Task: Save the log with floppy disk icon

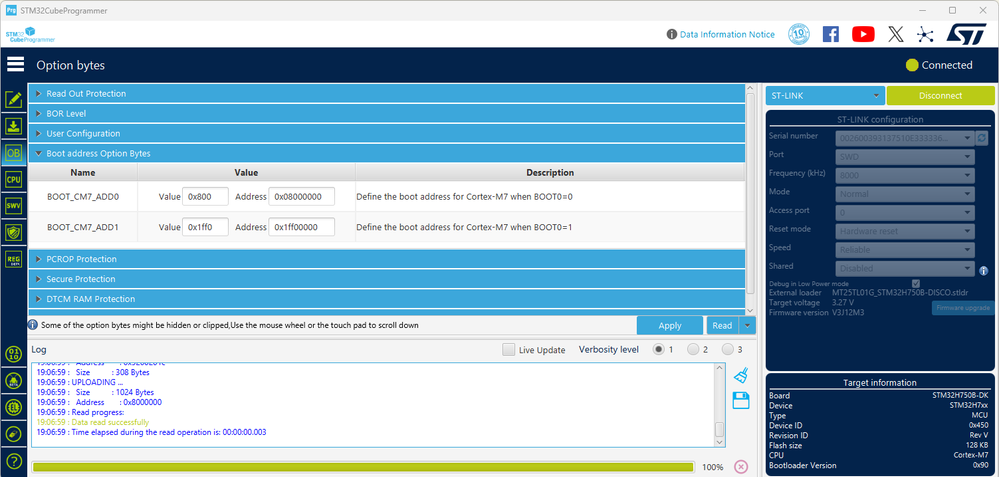Action: [741, 401]
